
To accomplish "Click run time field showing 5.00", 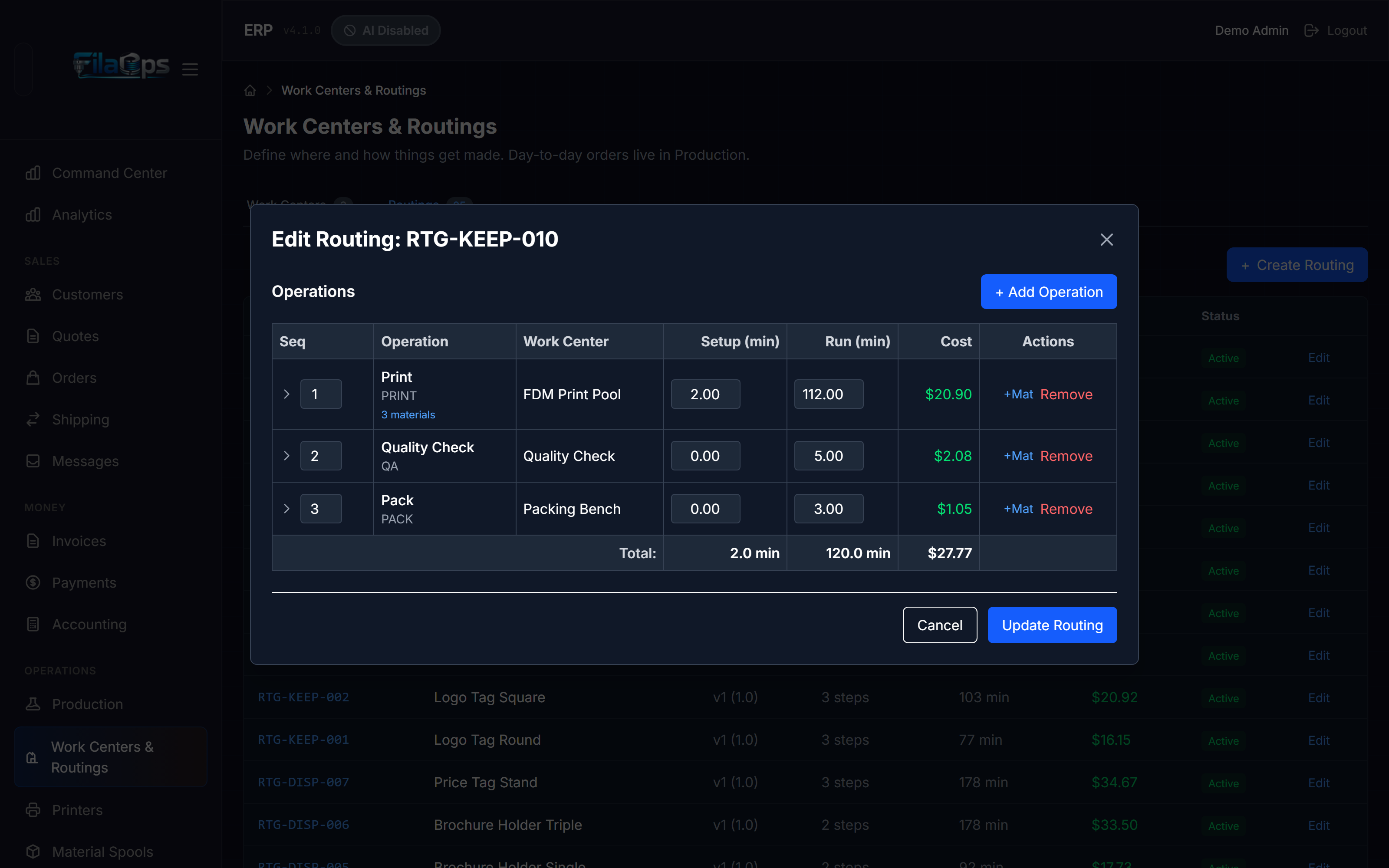I will pyautogui.click(x=828, y=456).
